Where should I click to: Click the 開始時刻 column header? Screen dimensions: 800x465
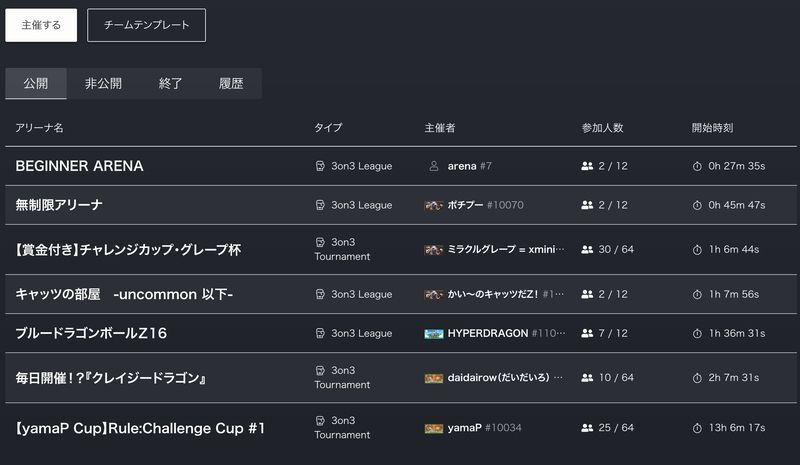(x=712, y=128)
